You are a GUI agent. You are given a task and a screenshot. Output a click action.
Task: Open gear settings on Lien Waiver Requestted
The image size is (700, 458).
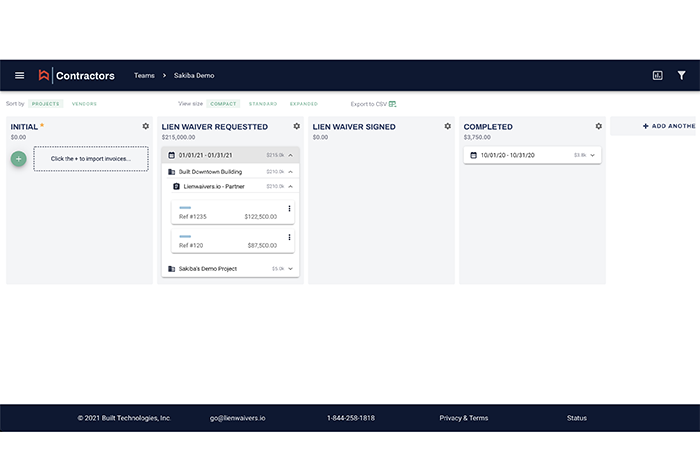coord(296,127)
